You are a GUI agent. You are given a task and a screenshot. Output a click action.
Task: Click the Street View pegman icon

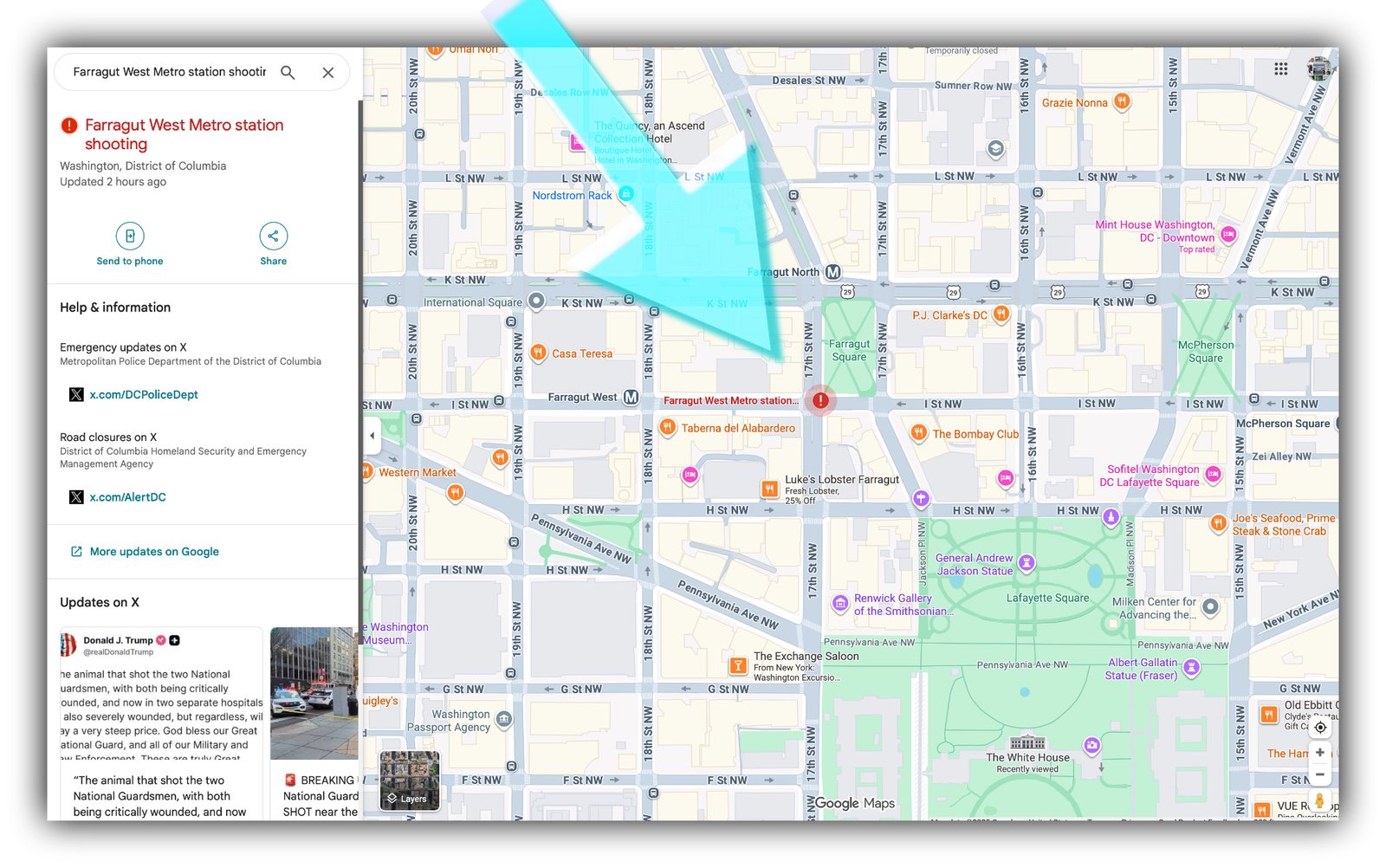(x=1319, y=800)
